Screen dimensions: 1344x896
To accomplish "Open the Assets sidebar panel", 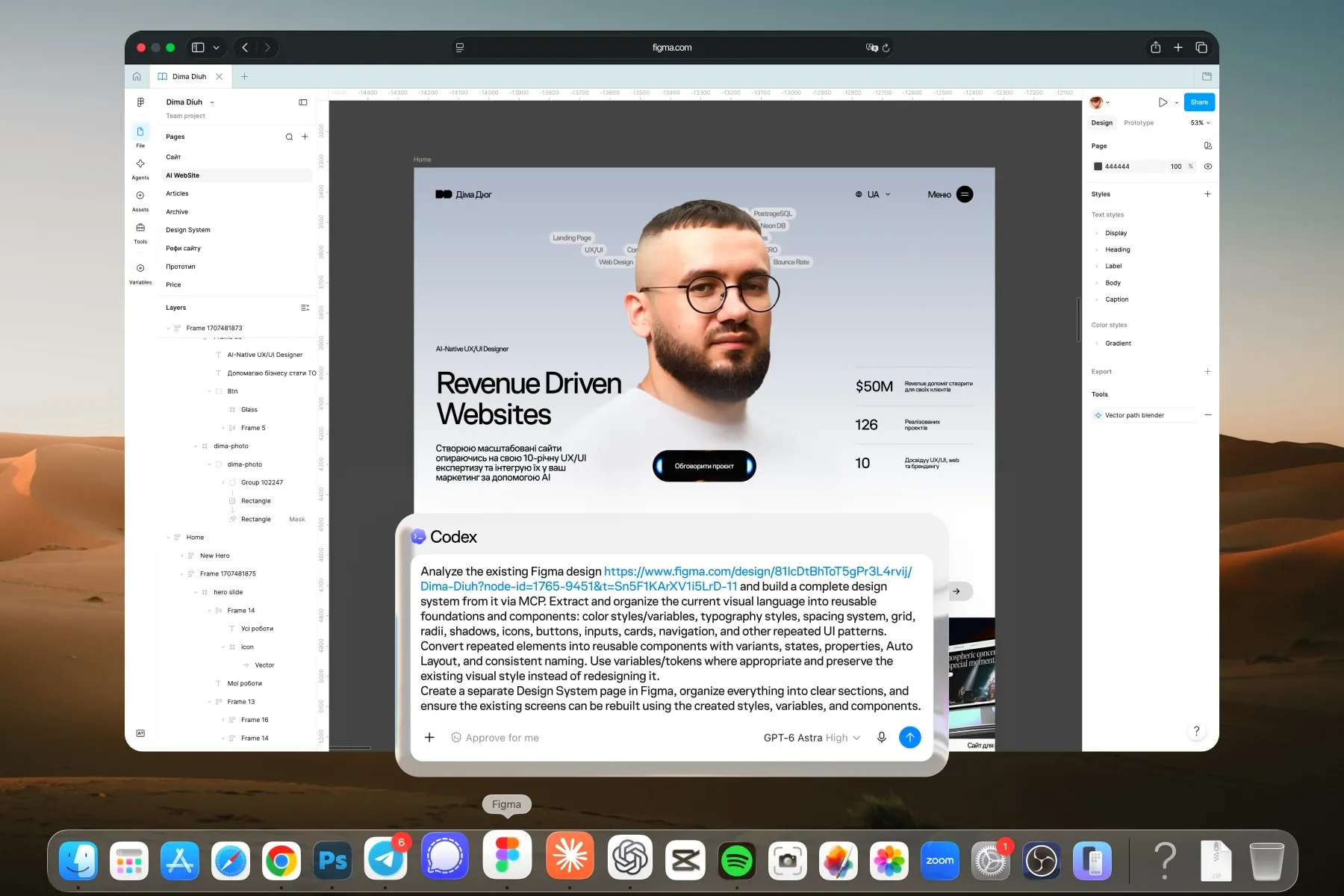I will coord(140,196).
